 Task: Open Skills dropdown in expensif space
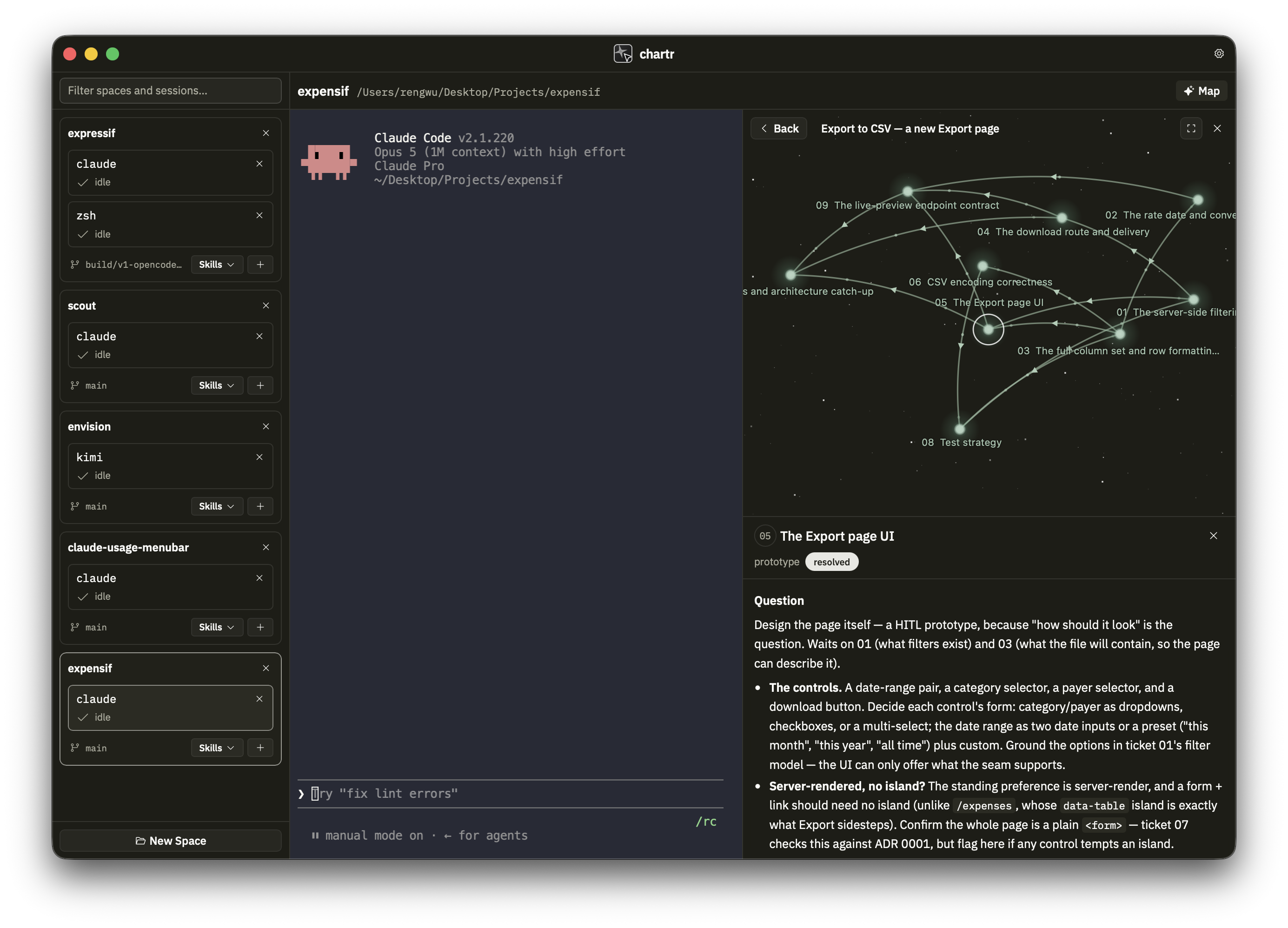[216, 748]
